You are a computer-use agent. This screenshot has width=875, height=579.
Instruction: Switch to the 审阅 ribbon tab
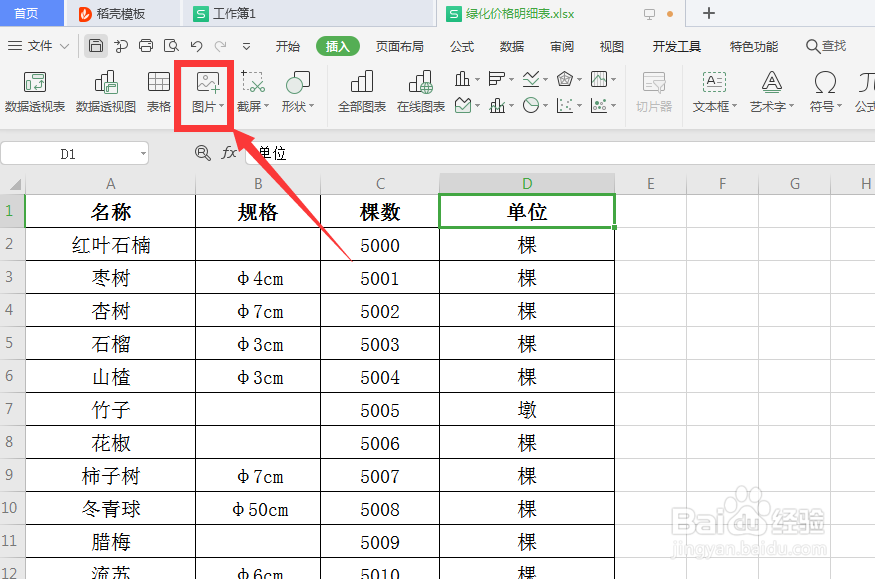(x=562, y=46)
